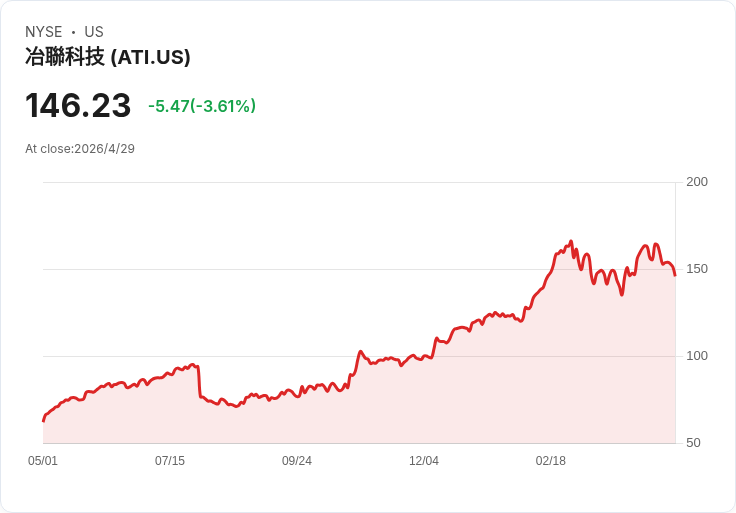Image resolution: width=736 pixels, height=513 pixels.
Task: Click the 12/04 date label
Action: pos(424,460)
